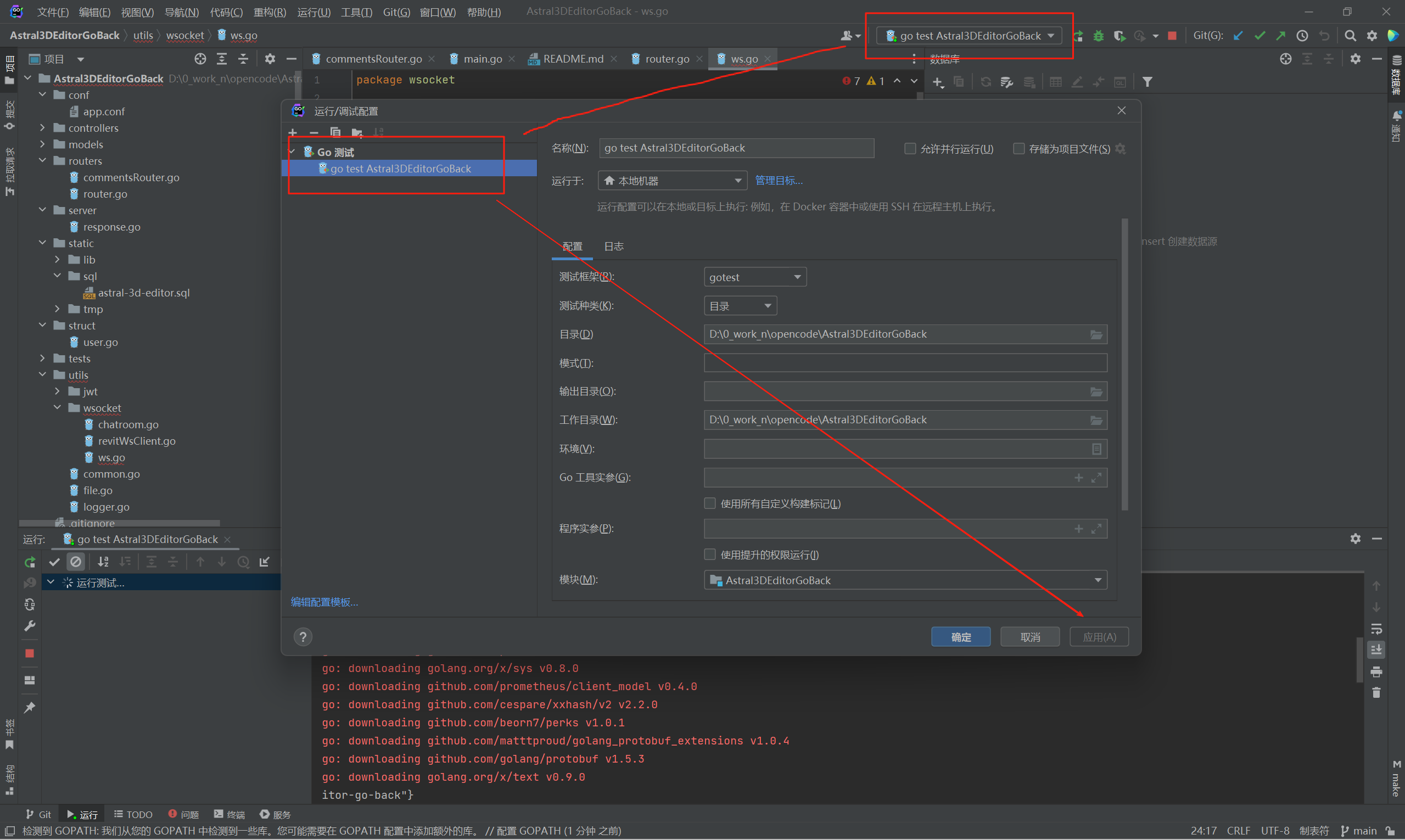This screenshot has height=840, width=1405.
Task: Expand tests folder in project tree
Action: tap(43, 359)
